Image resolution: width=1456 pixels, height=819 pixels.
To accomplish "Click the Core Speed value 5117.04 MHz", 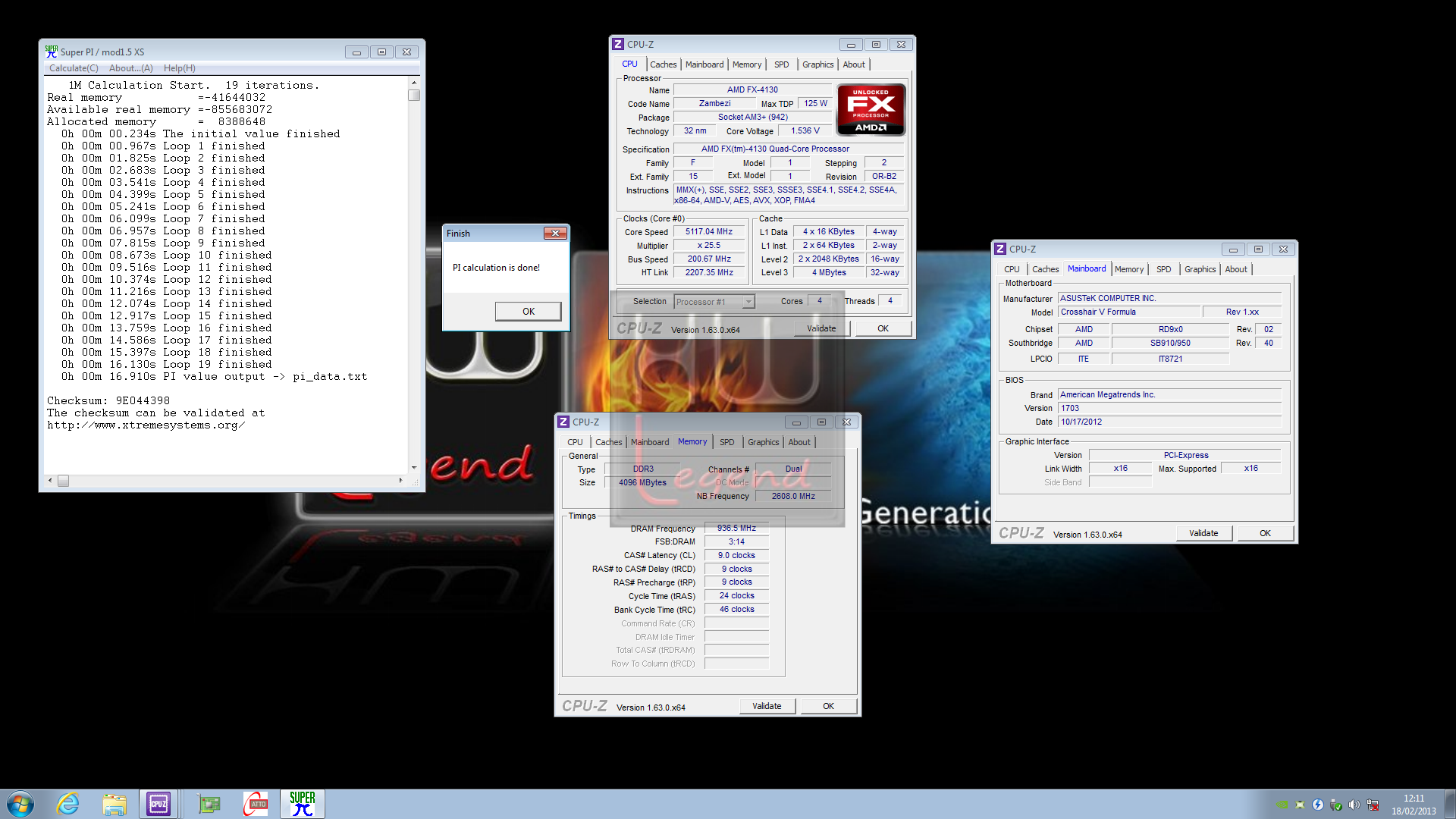I will point(709,232).
